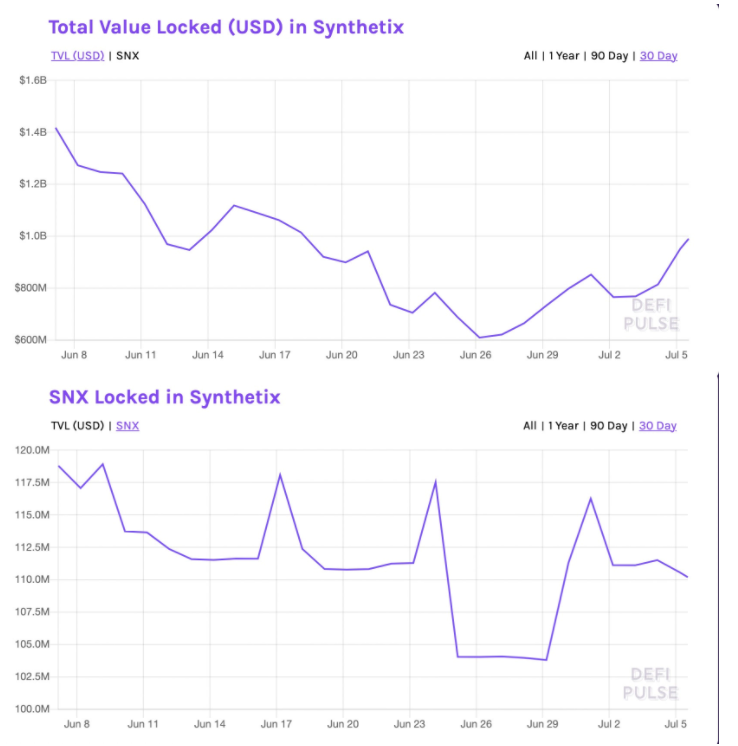Click Jun 26 low point on TVL line
The image size is (738, 746).
[x=478, y=337]
